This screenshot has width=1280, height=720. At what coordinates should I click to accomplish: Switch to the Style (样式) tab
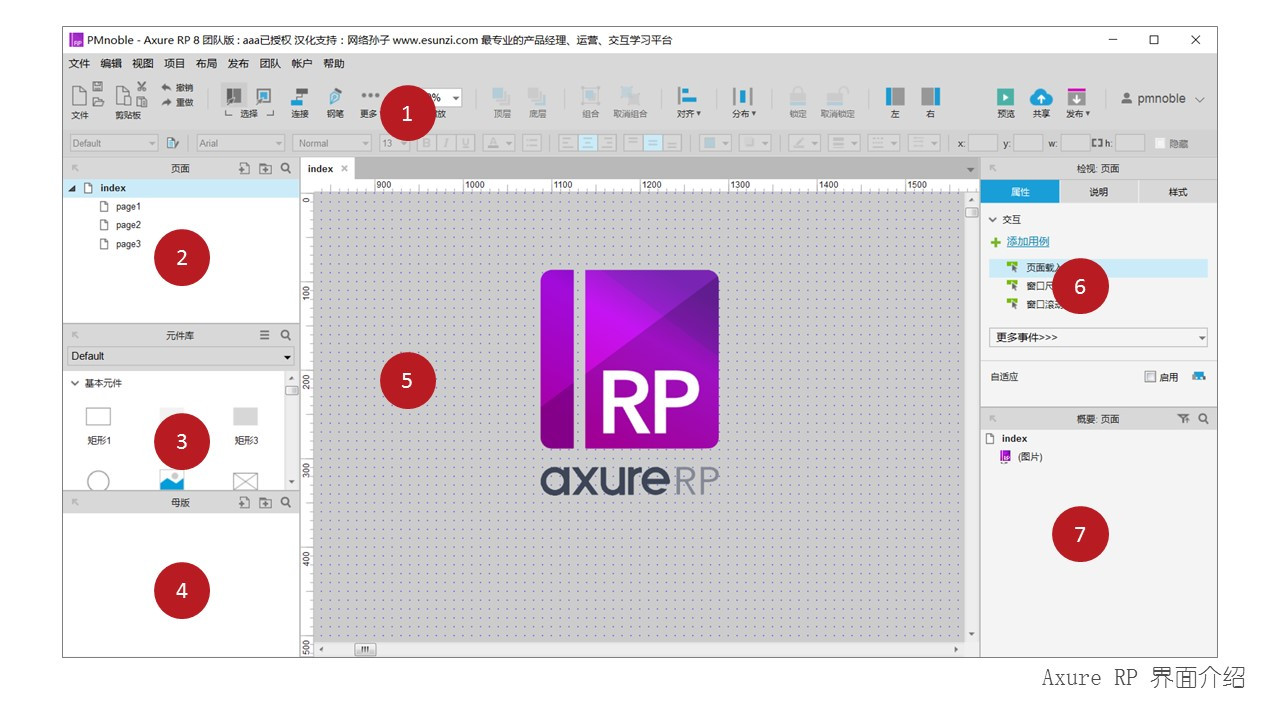pyautogui.click(x=1177, y=192)
